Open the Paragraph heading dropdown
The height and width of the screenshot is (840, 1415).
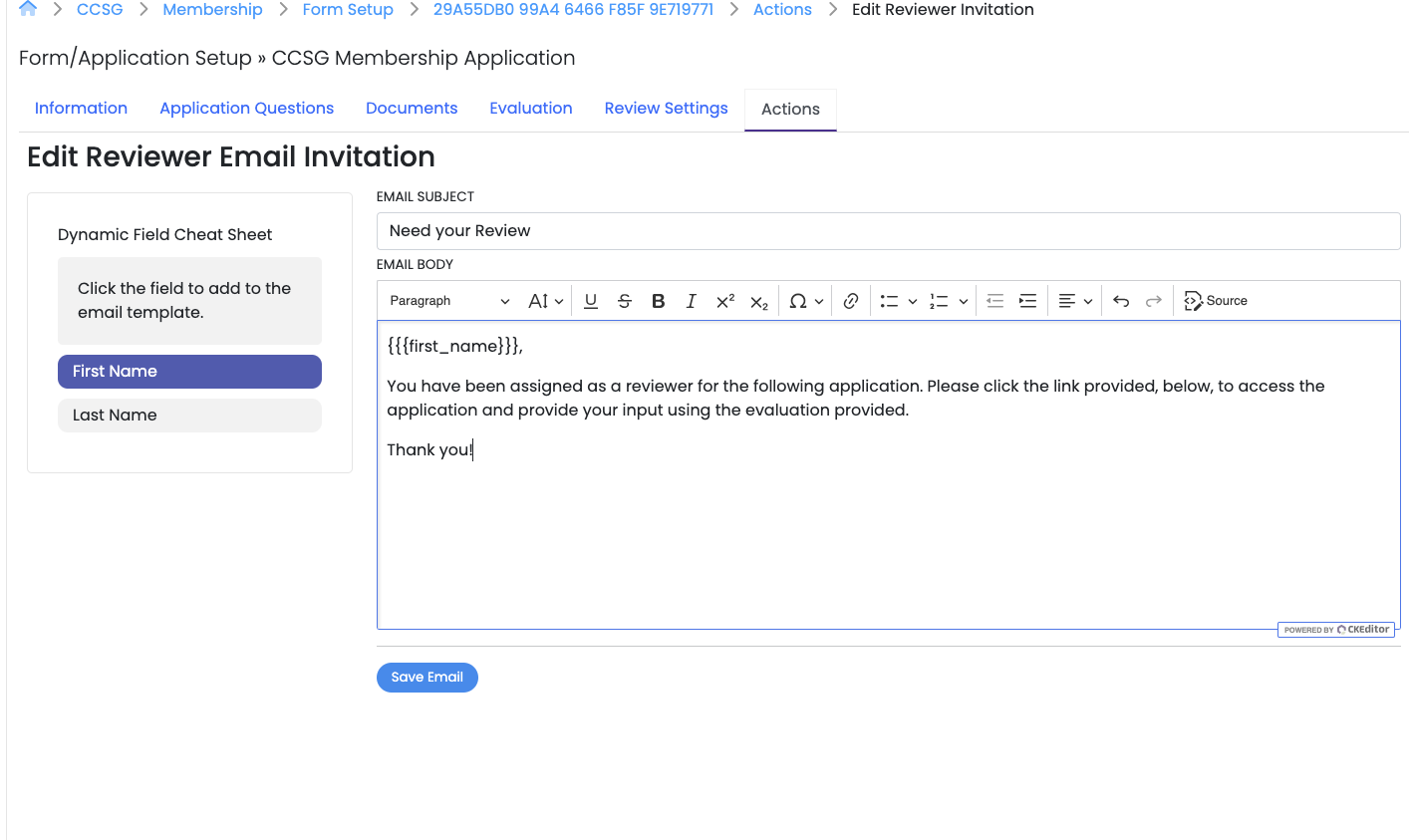449,301
